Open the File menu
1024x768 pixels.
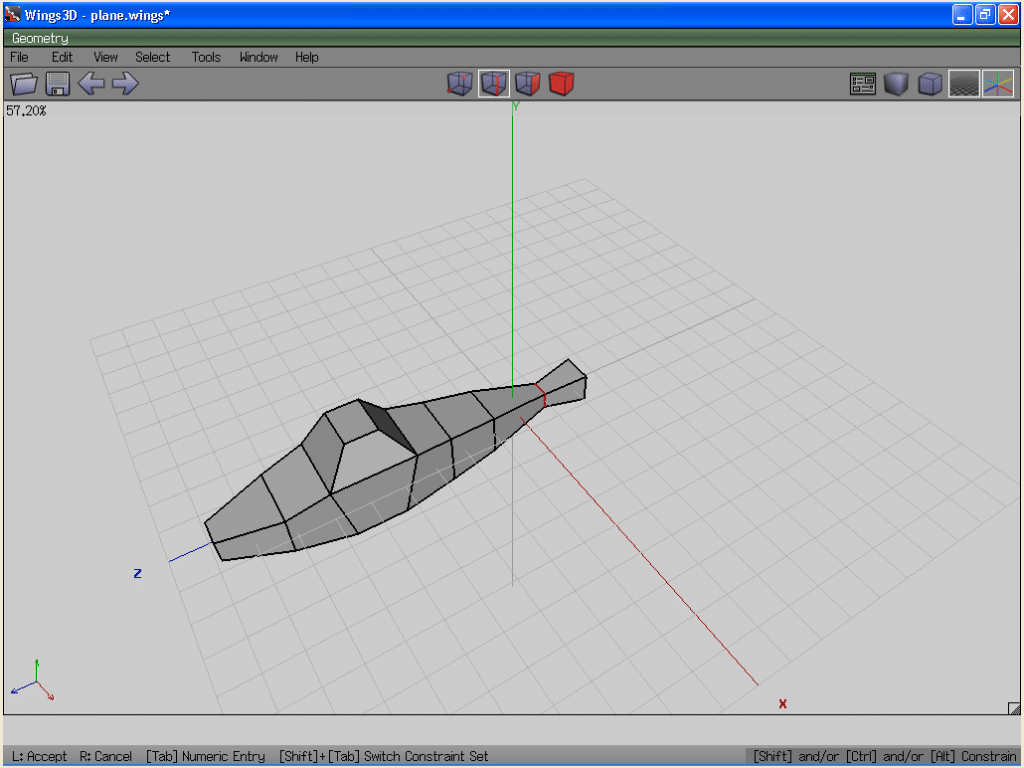[x=19, y=57]
